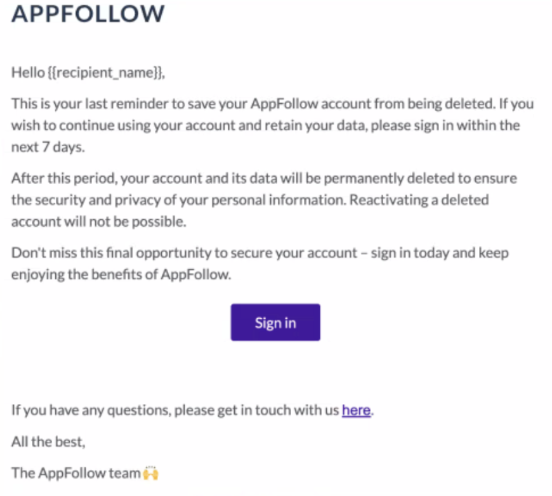
Task: Click 'After this period' sentence start
Action: (63, 178)
